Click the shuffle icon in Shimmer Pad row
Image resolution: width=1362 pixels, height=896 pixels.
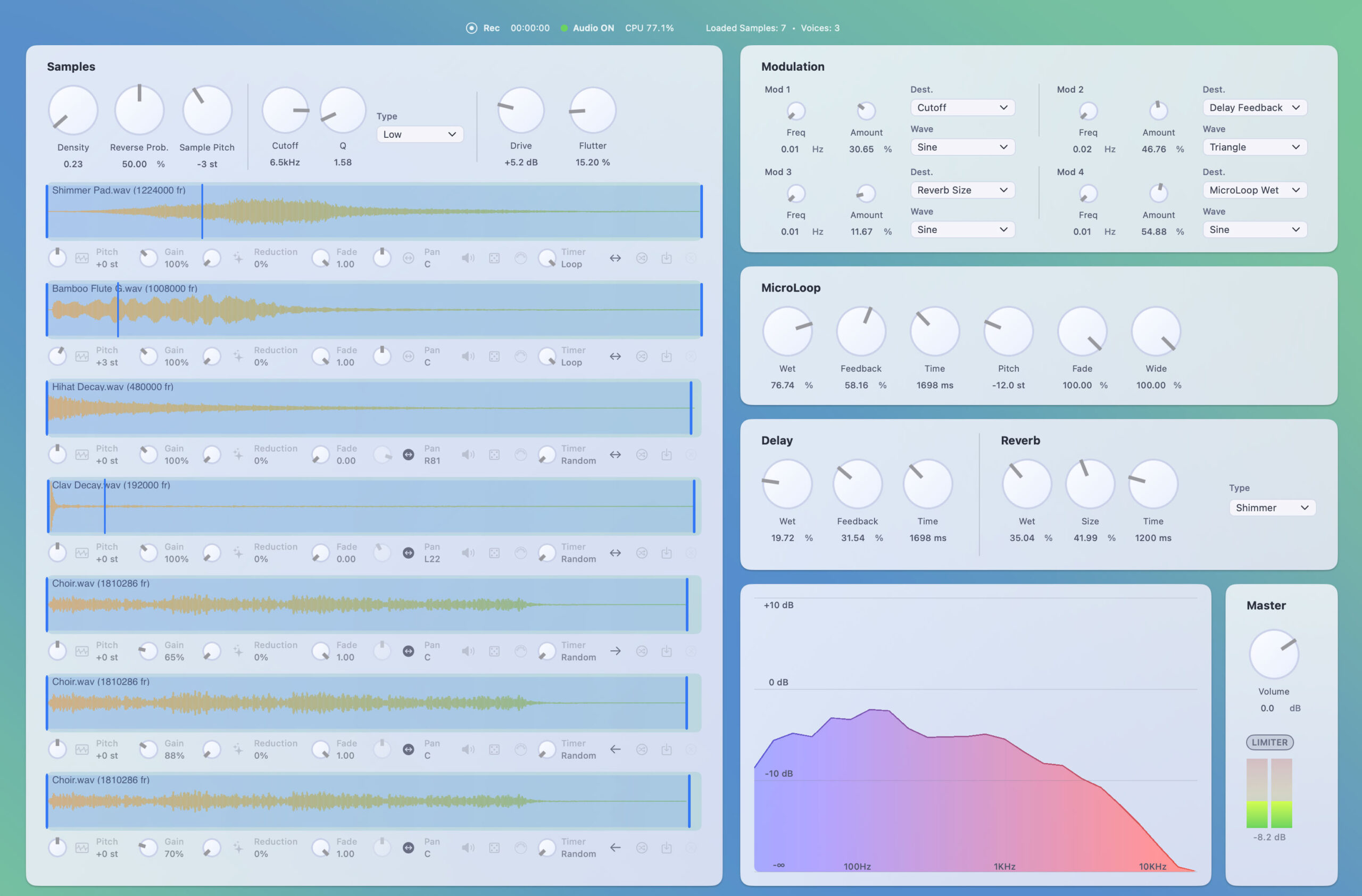click(x=642, y=258)
